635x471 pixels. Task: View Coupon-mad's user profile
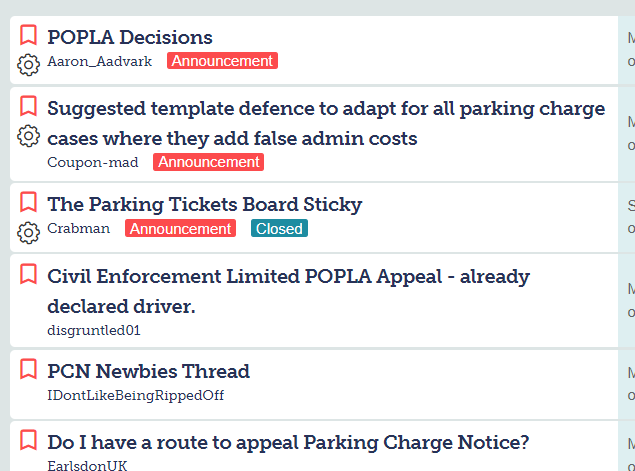pyautogui.click(x=93, y=162)
